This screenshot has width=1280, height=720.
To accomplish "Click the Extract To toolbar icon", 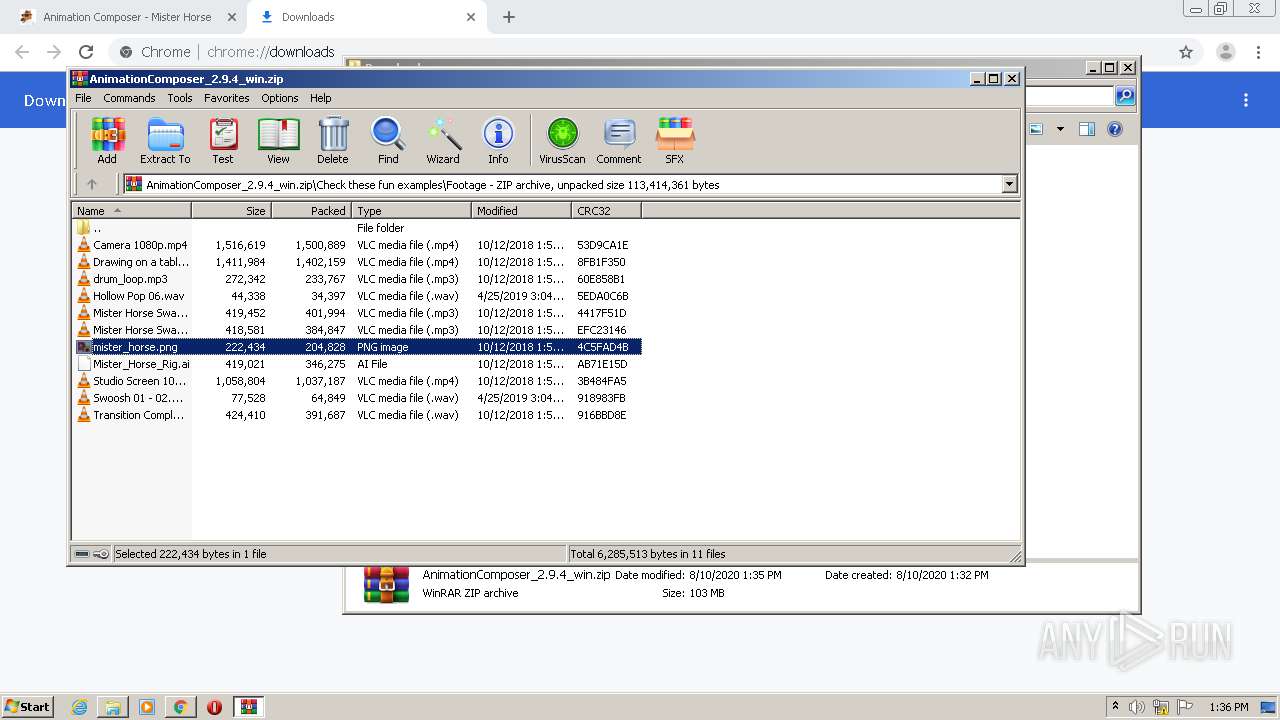I will click(x=165, y=140).
